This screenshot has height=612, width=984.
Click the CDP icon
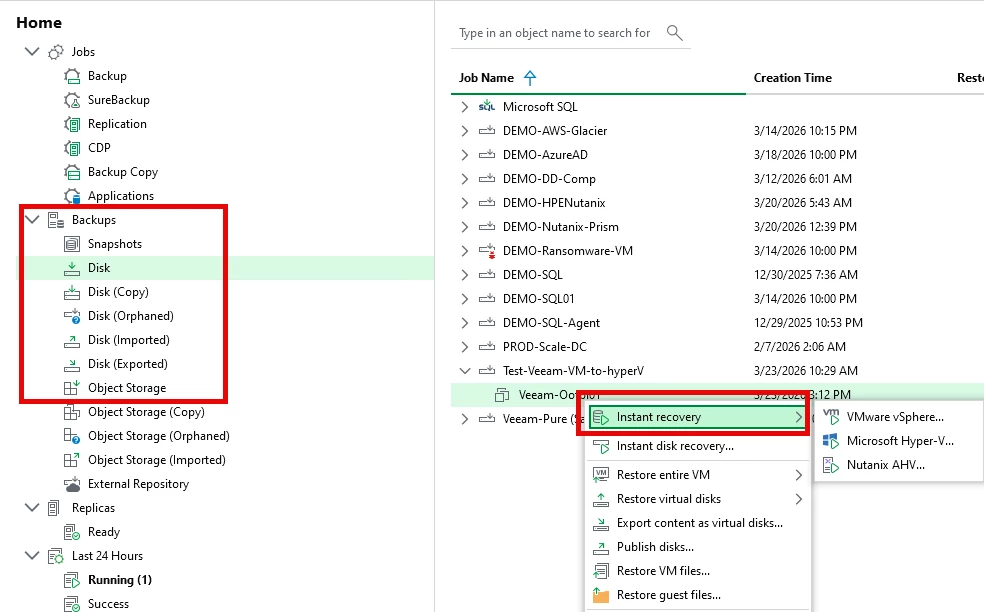(72, 148)
